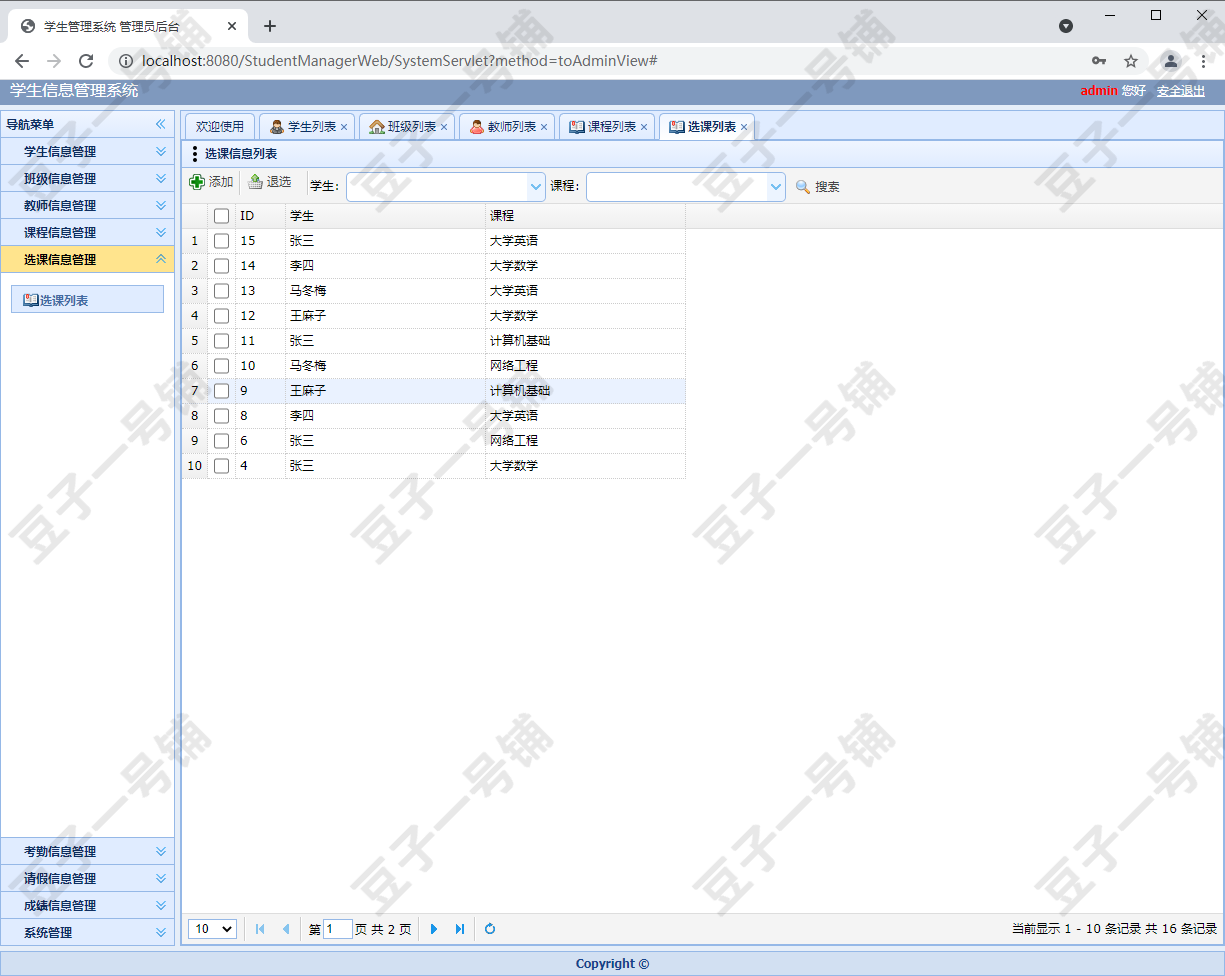
Task: Click the 安全退出 logout link
Action: pyautogui.click(x=1181, y=91)
